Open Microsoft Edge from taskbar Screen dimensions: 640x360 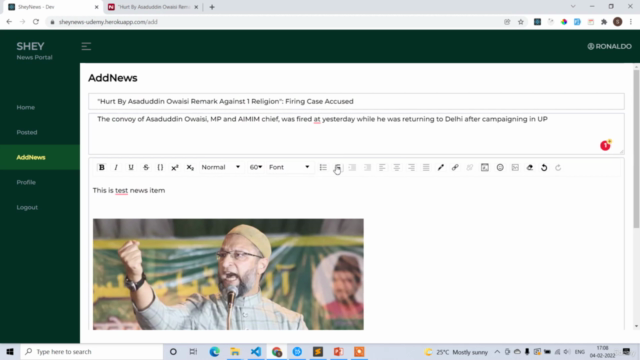tap(214, 351)
